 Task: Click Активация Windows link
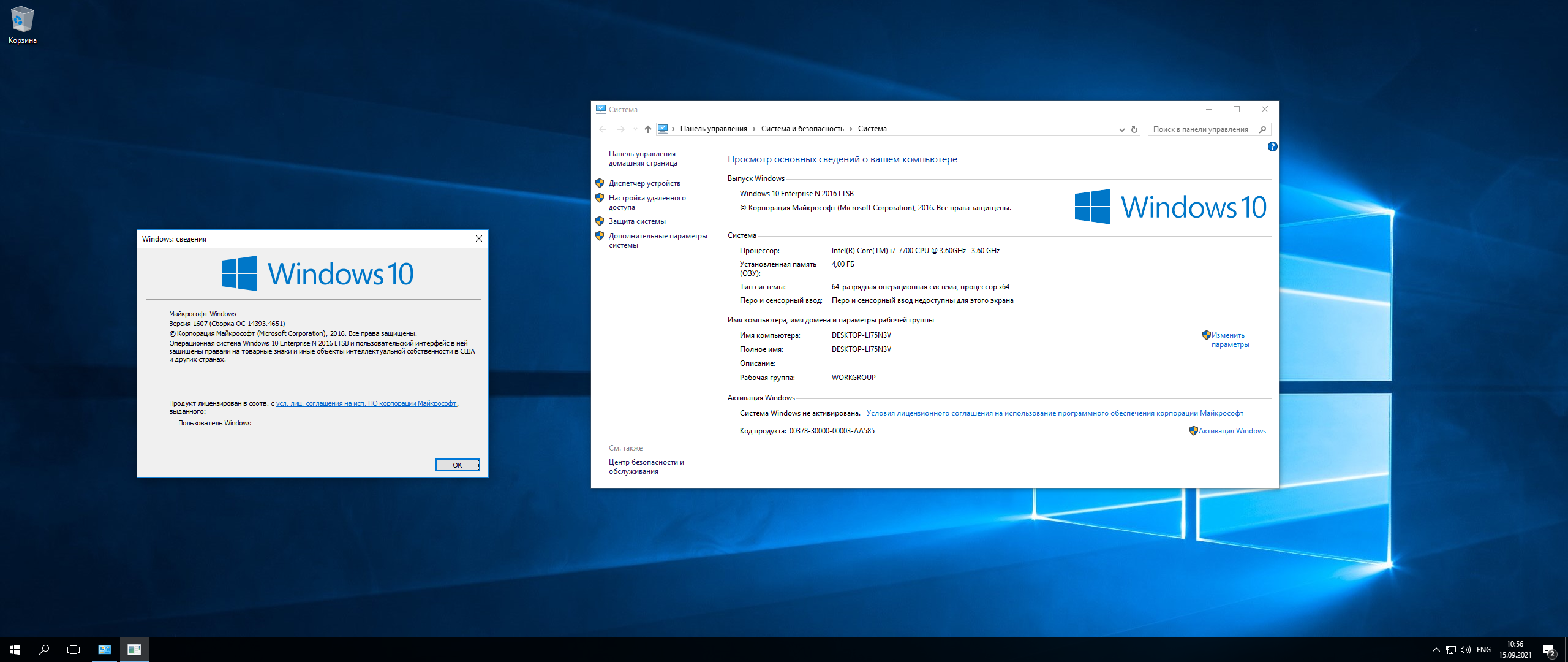coord(1232,431)
